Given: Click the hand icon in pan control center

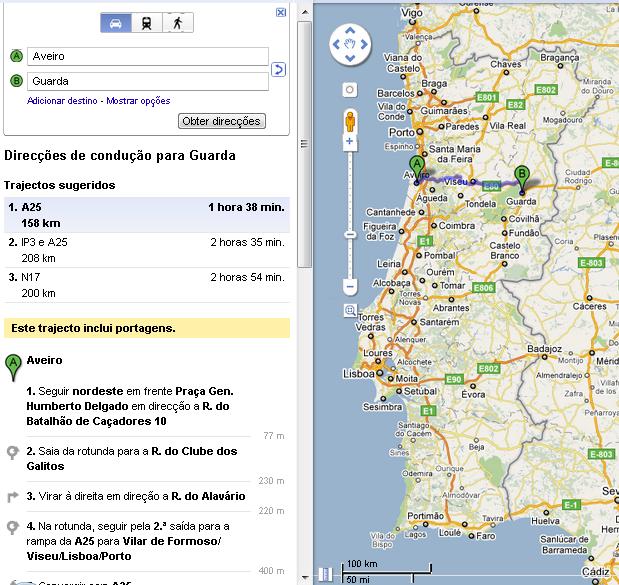Looking at the screenshot, I should 350,44.
